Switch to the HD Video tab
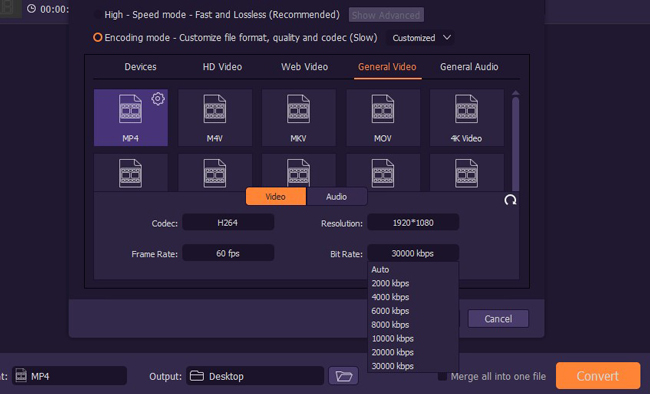Screen dimensions: 650x394 coord(222,67)
